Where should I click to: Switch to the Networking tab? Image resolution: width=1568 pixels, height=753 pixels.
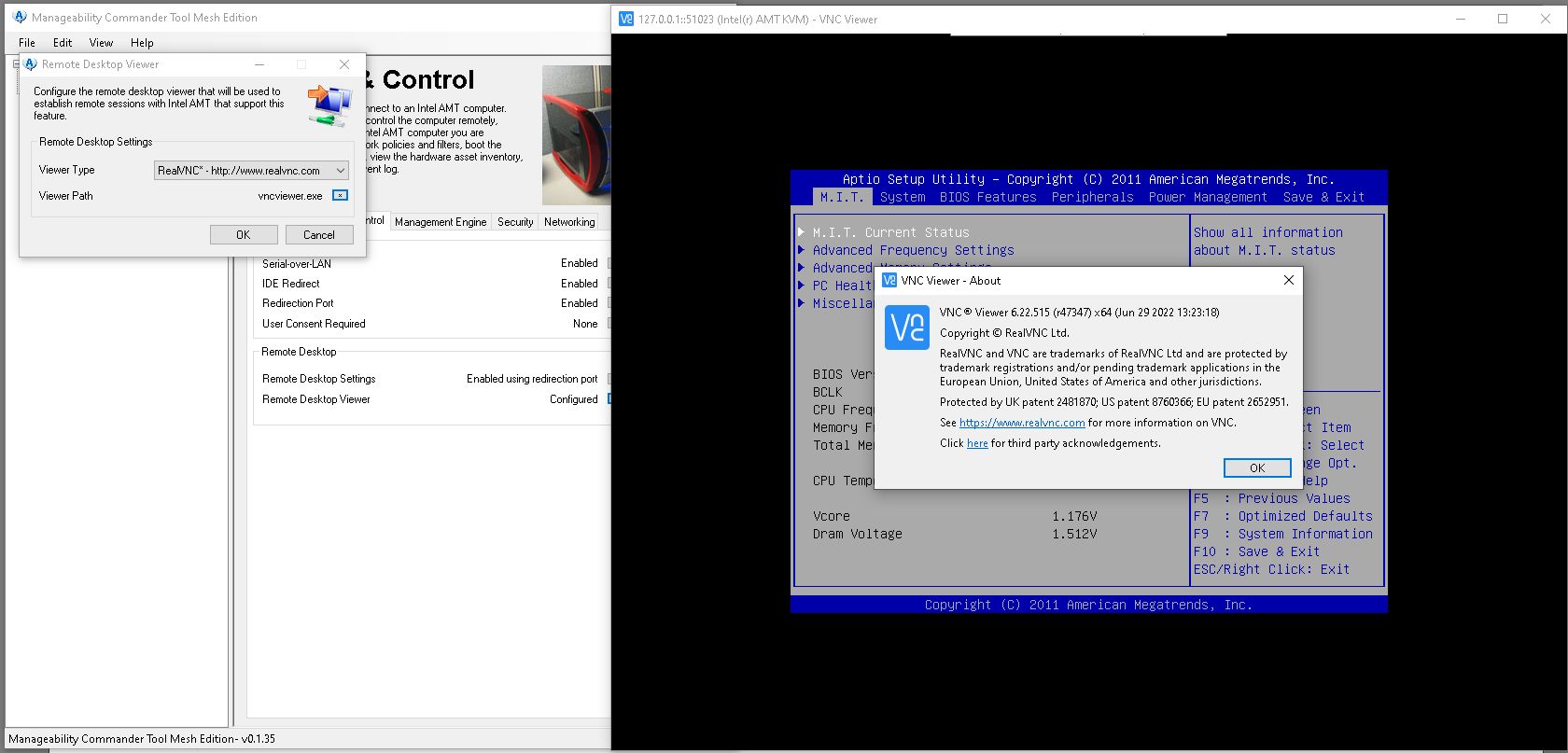point(569,222)
